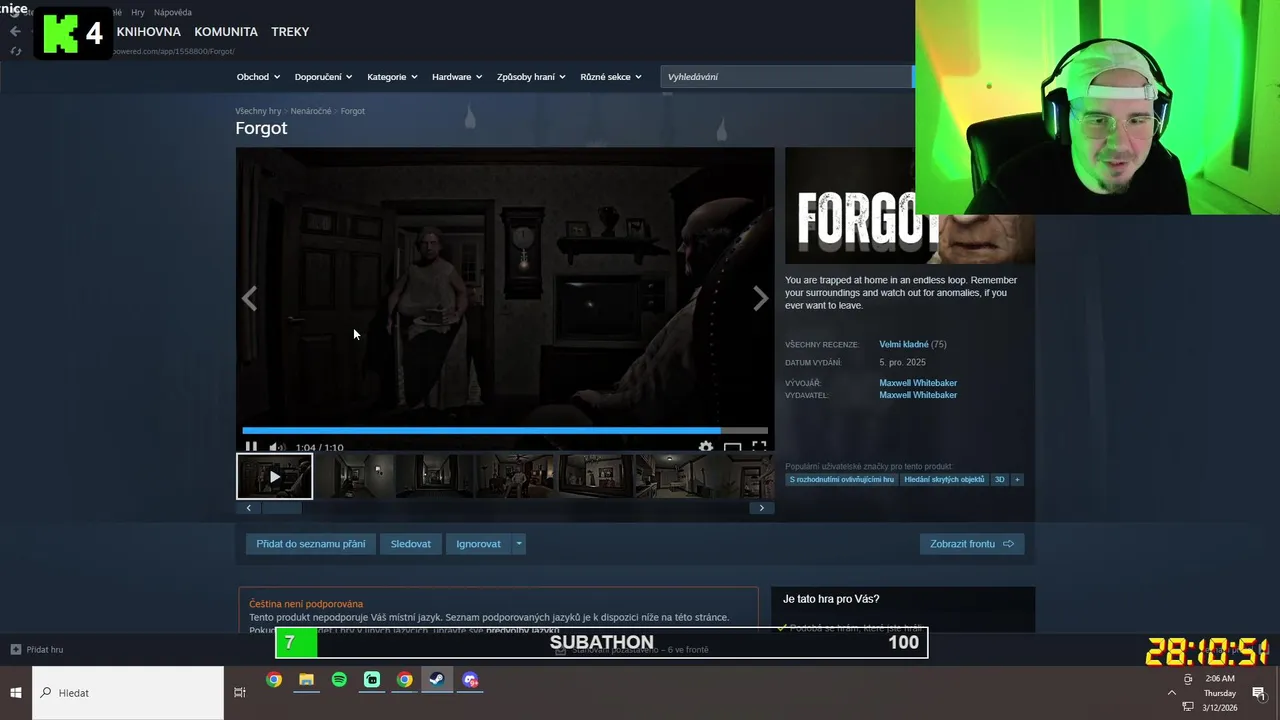This screenshot has width=1280, height=720.
Task: Select the trailer video thumbnail with play icon
Action: [274, 476]
